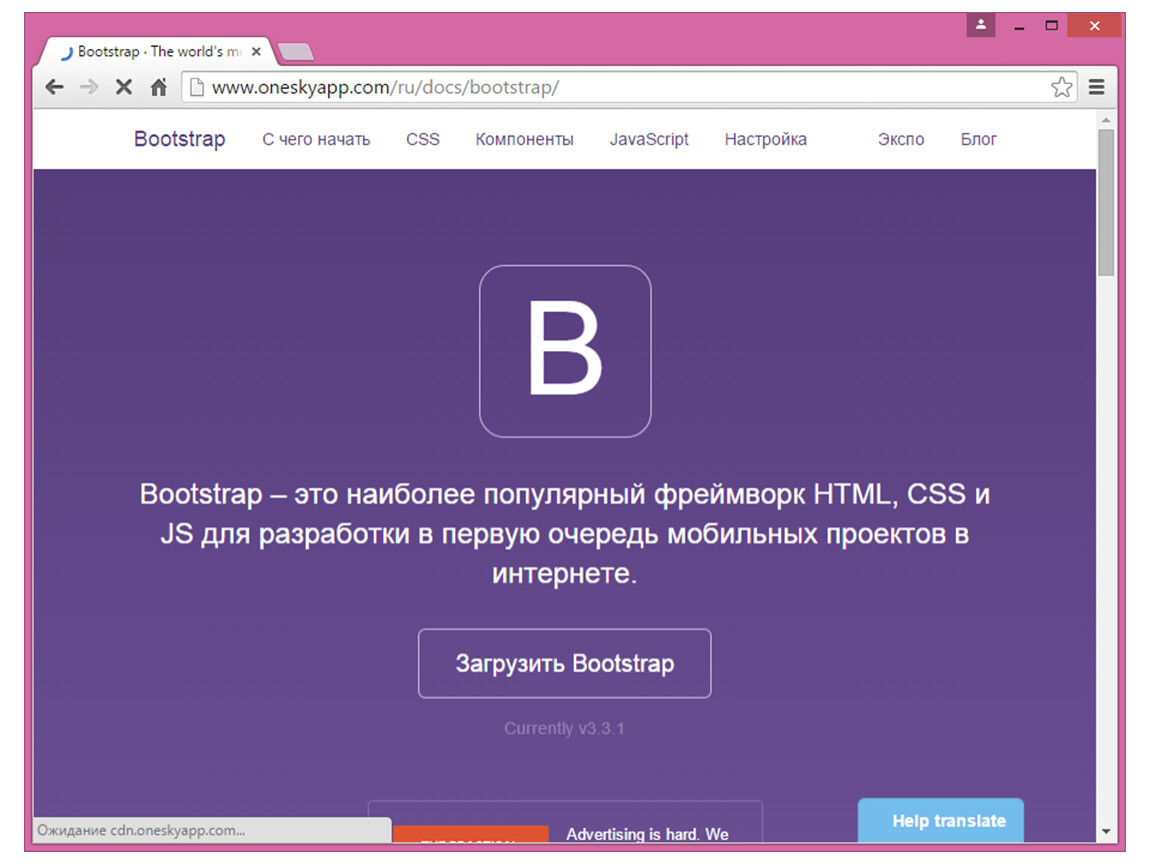Click the browser forward arrow
The image size is (1150, 864).
point(89,88)
